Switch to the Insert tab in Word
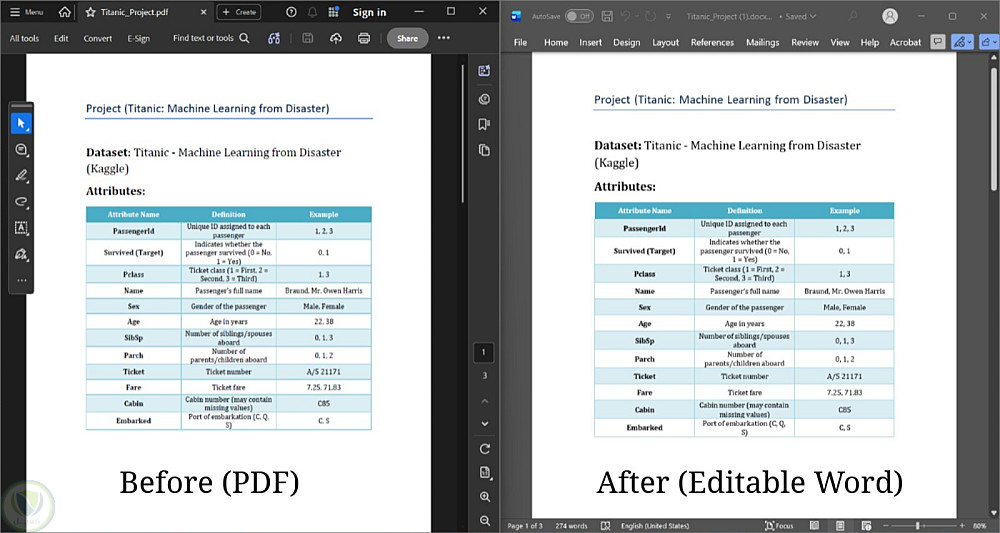This screenshot has height=533, width=1000. pos(591,42)
